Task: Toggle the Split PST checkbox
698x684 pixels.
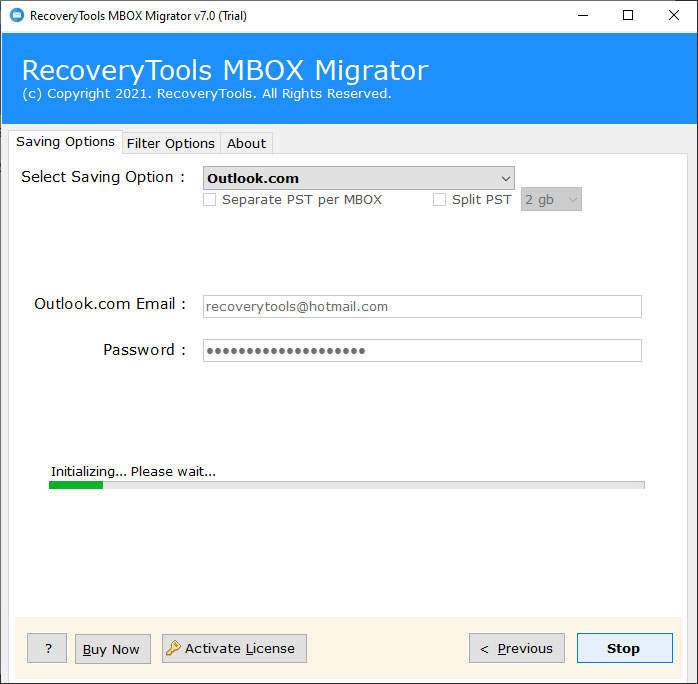Action: click(439, 199)
